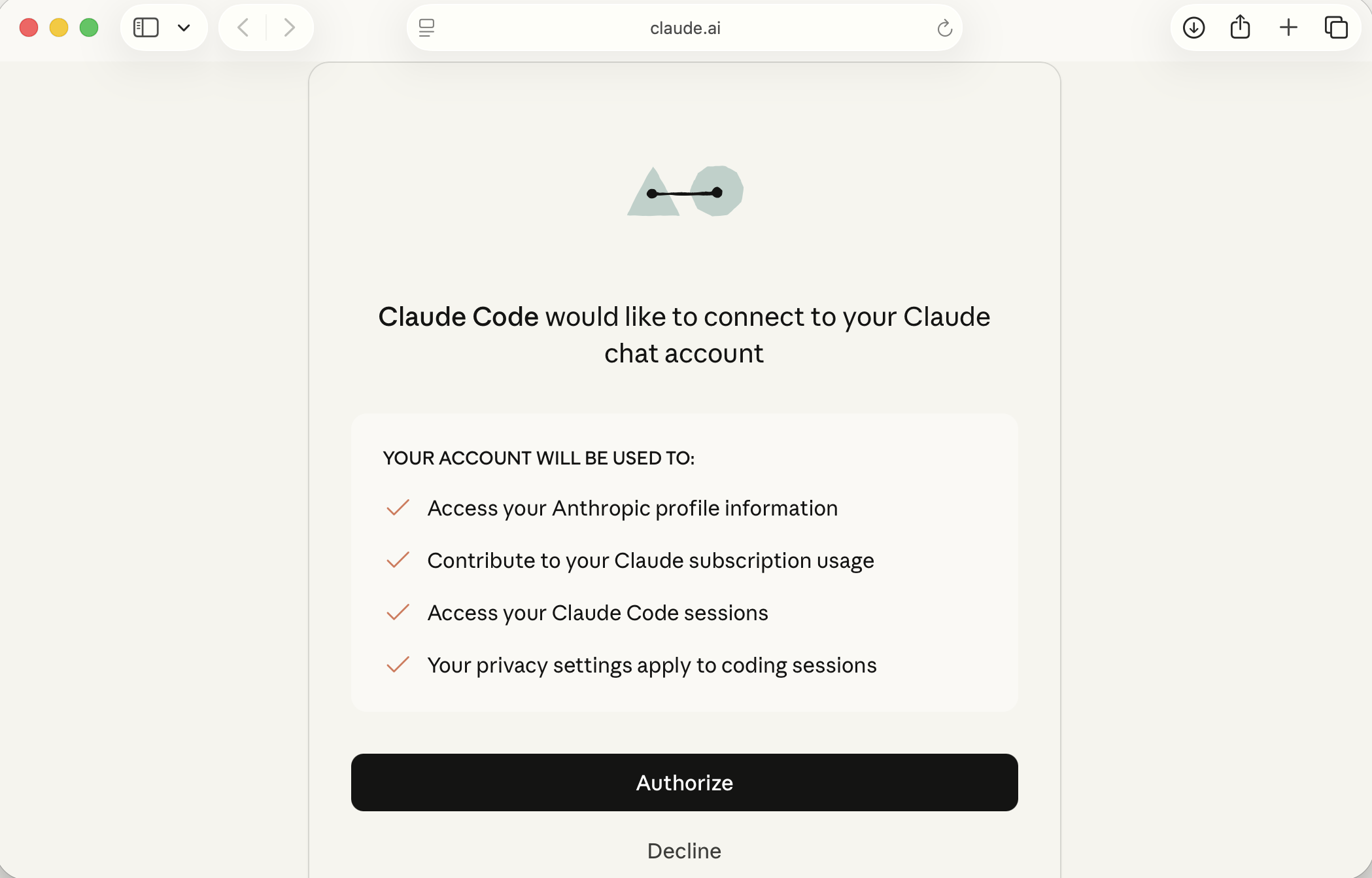Toggle the Safari sidebar
Screen dimensions: 1372x878
click(145, 27)
